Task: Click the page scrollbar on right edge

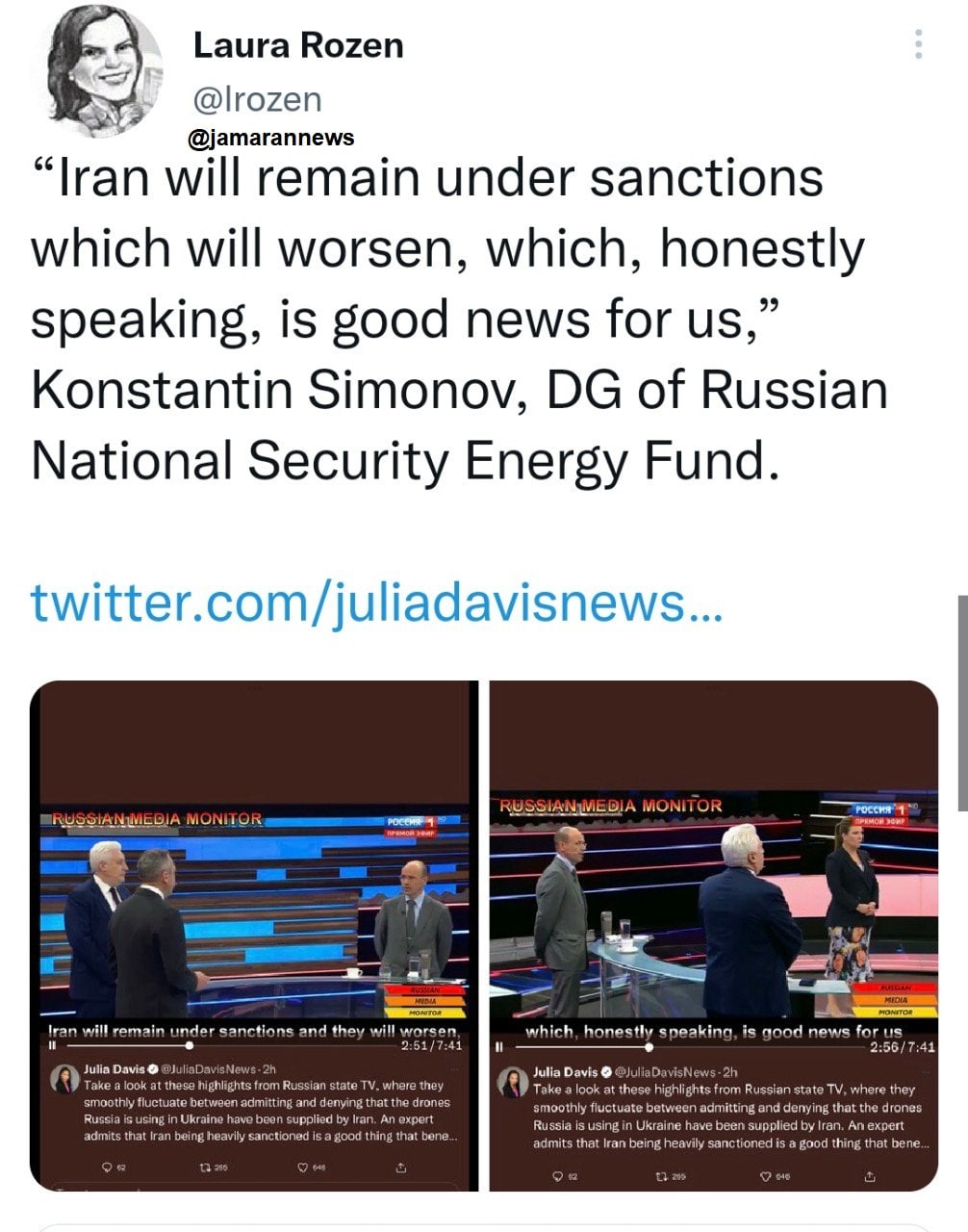Action: (962, 703)
